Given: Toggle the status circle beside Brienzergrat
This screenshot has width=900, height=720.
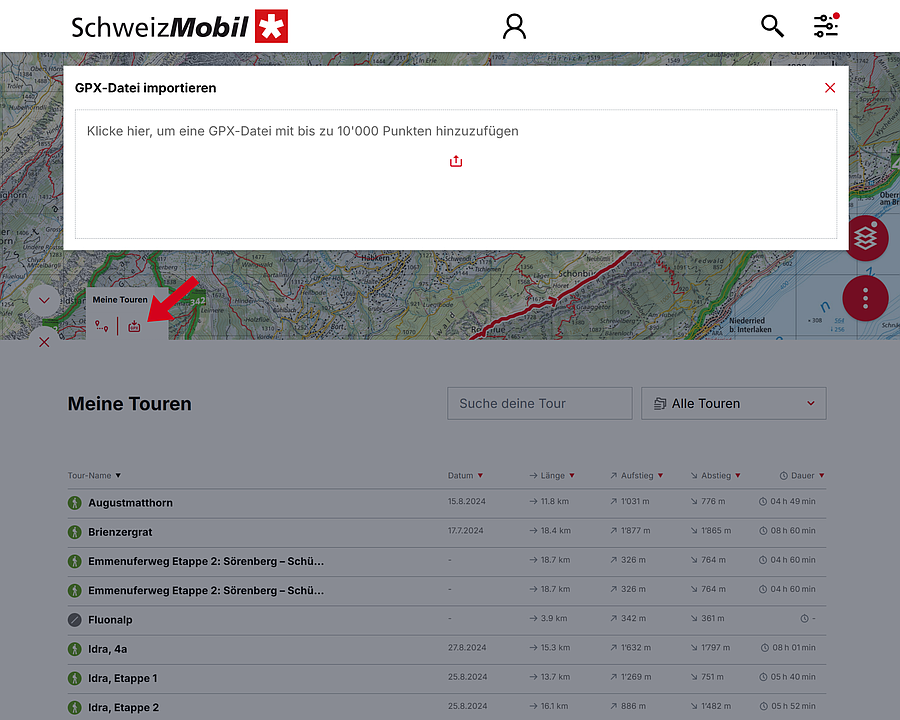Looking at the screenshot, I should click(x=75, y=531).
